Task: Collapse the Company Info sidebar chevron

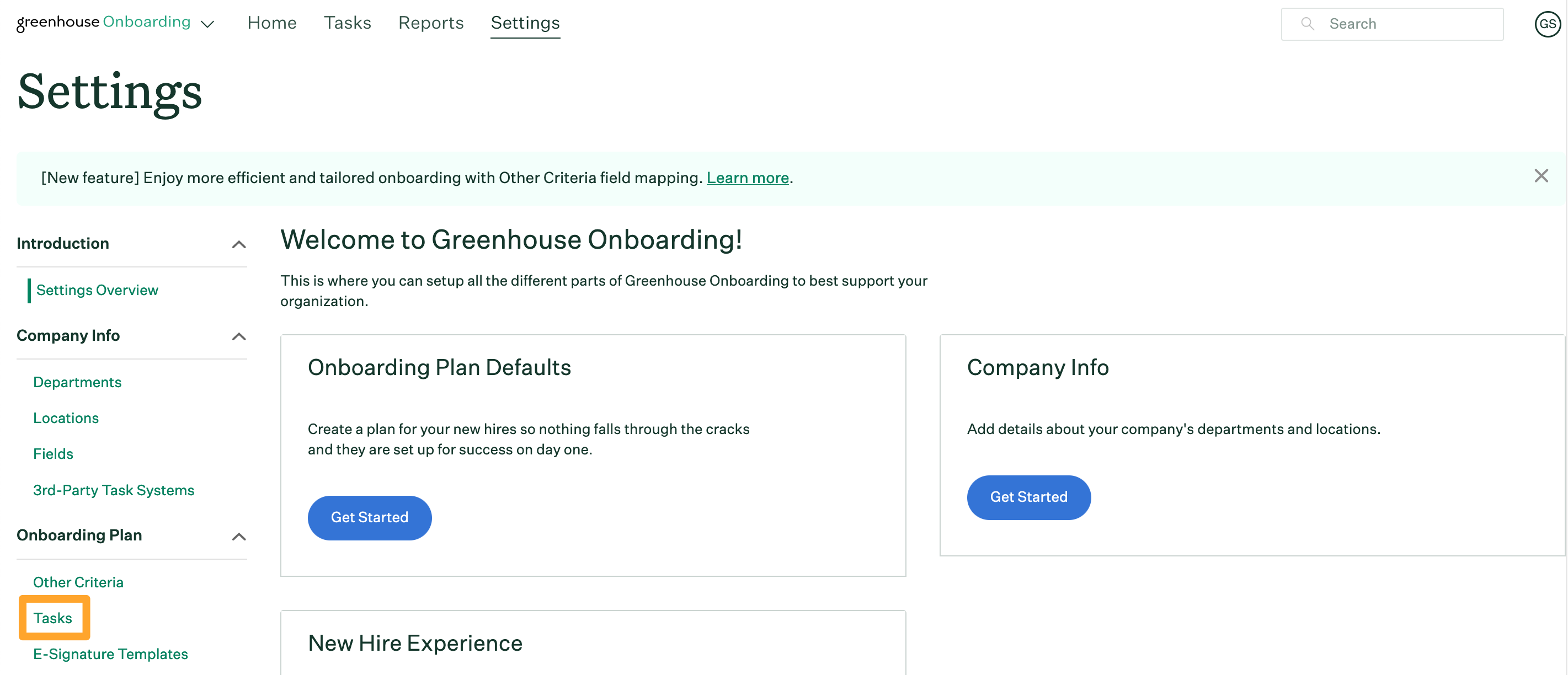Action: tap(238, 336)
